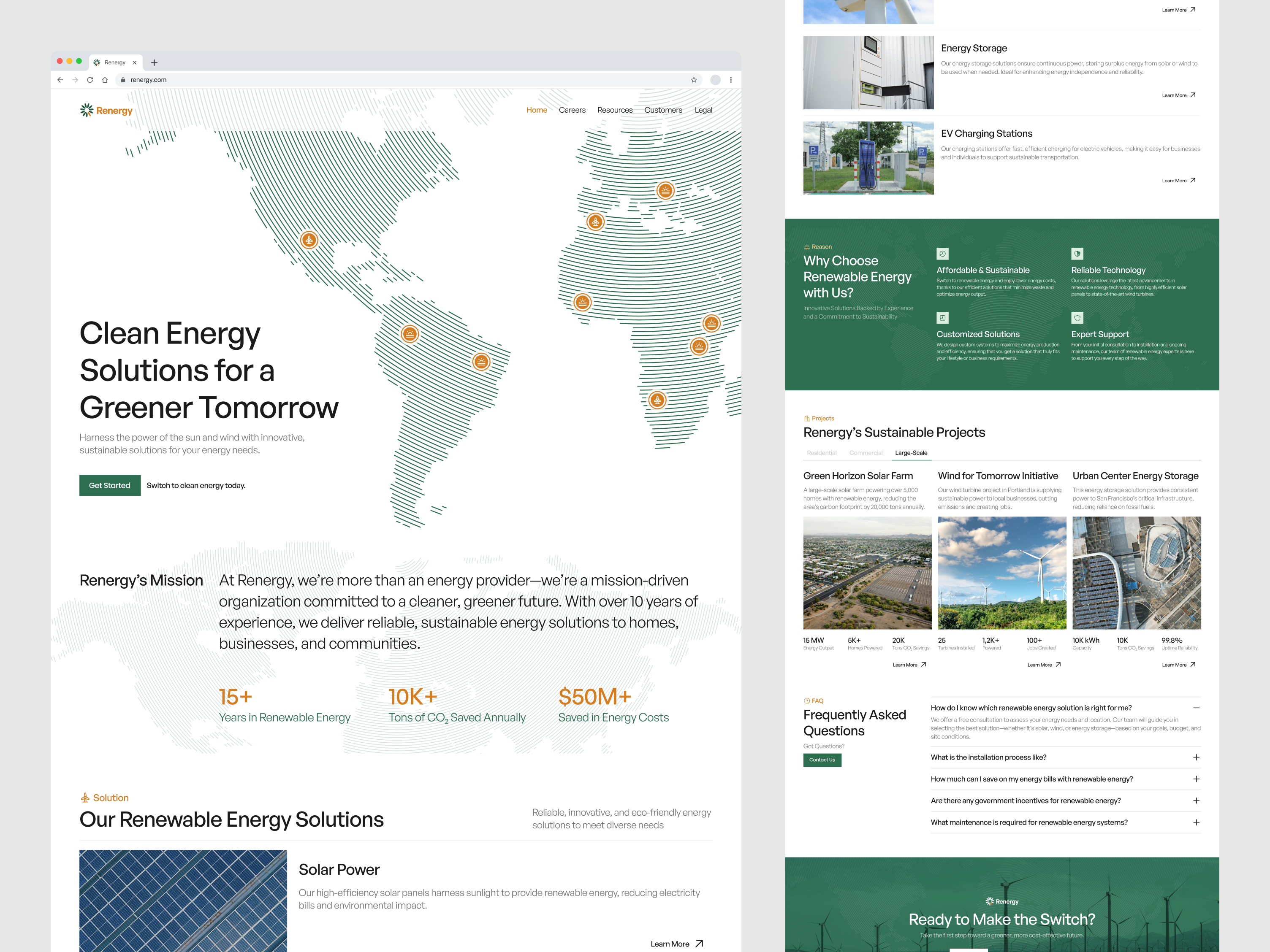
Task: Click the Expert Support icon
Action: click(x=1077, y=318)
